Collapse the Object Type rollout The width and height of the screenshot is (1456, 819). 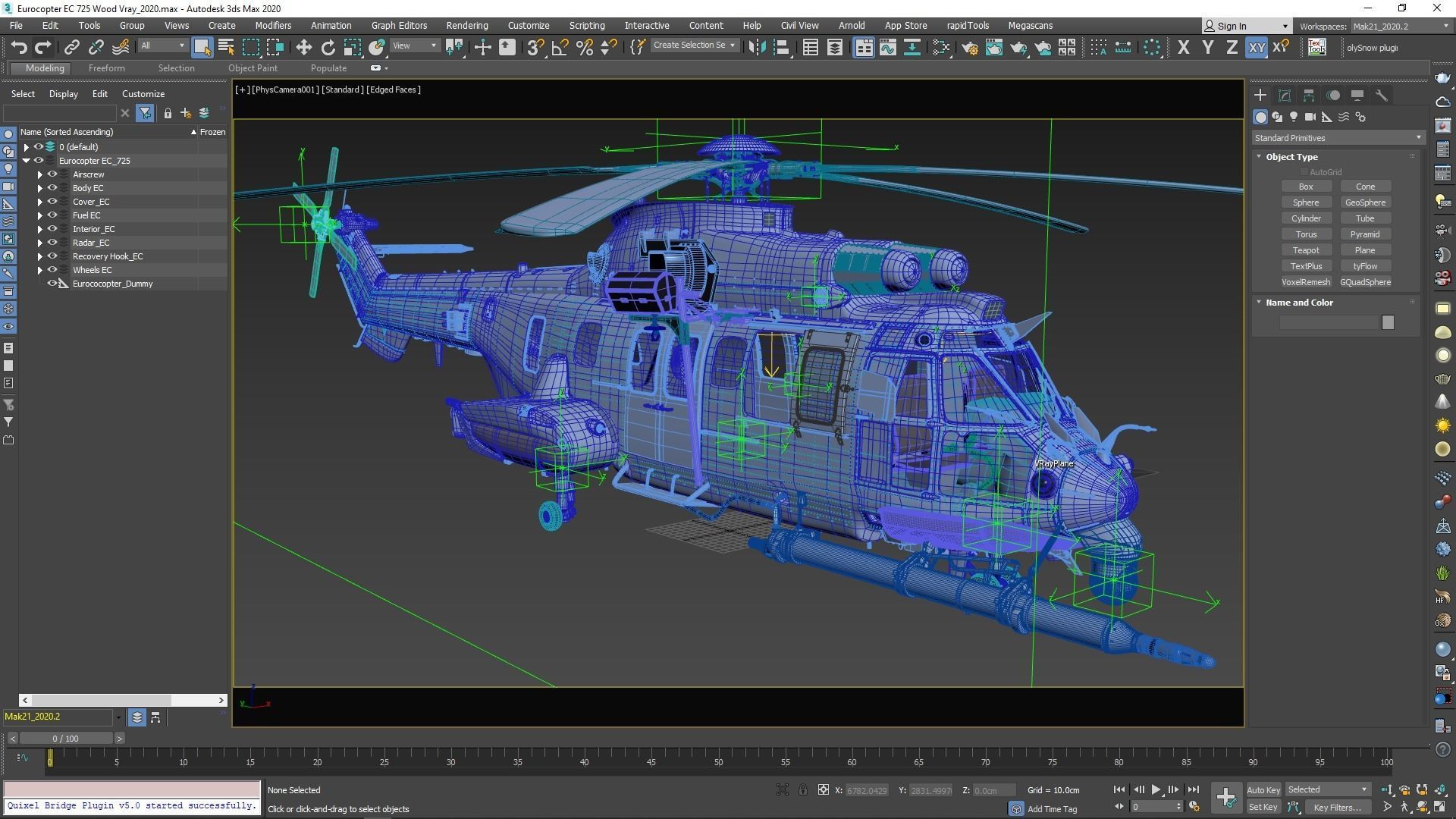tap(1260, 157)
